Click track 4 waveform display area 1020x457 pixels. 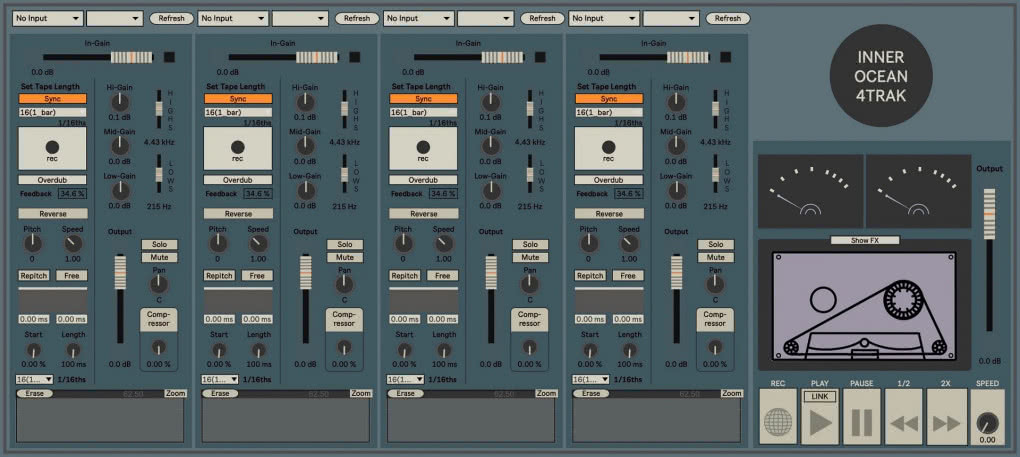(656, 421)
